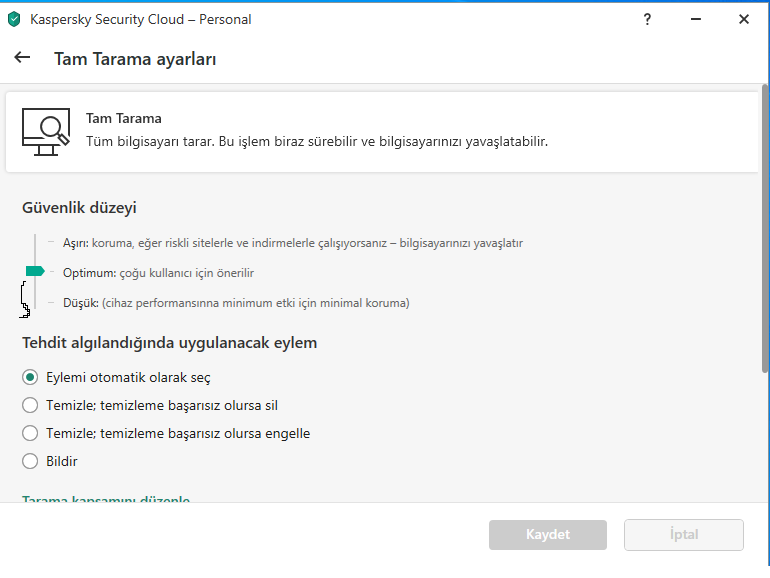Go back using the left arrow

tap(22, 57)
